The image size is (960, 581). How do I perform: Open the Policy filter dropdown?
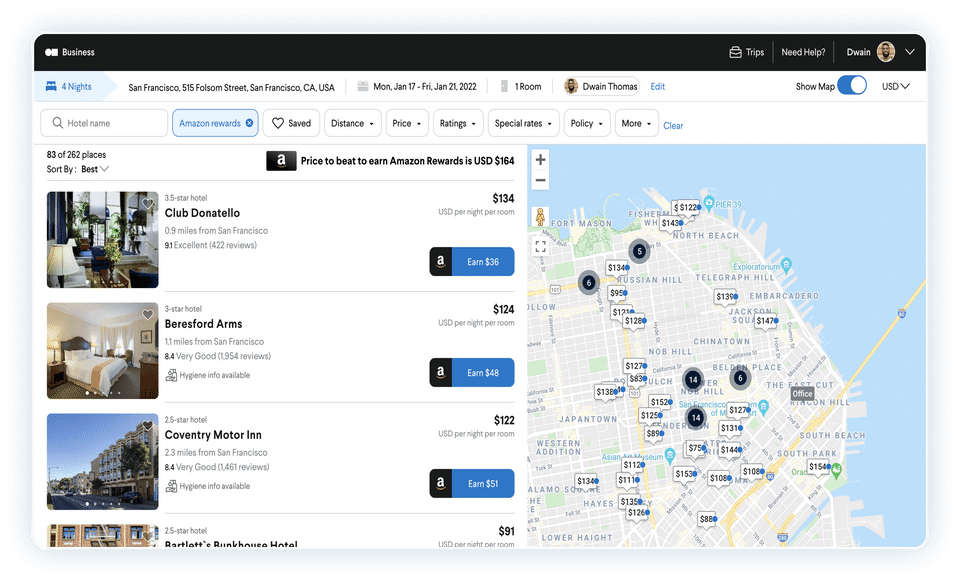tap(587, 123)
